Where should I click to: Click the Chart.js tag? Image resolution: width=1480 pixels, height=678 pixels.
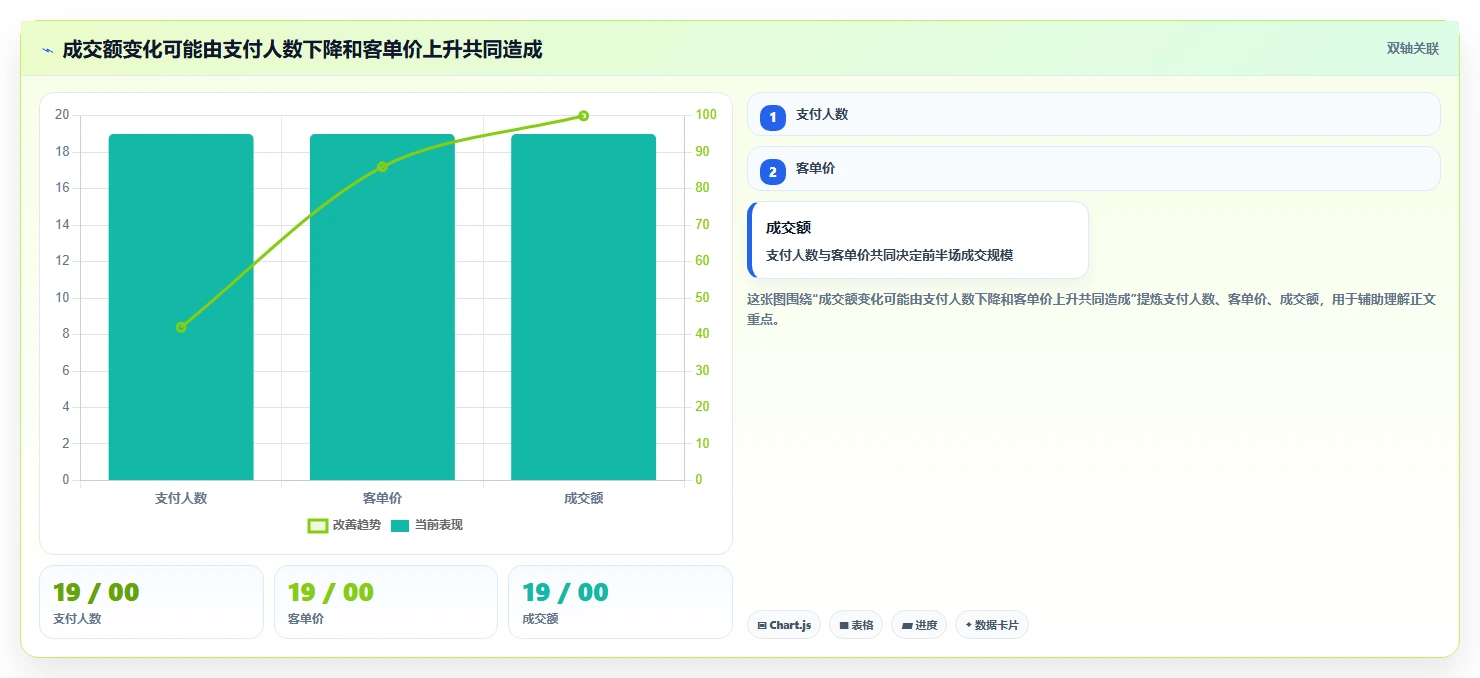tap(783, 625)
